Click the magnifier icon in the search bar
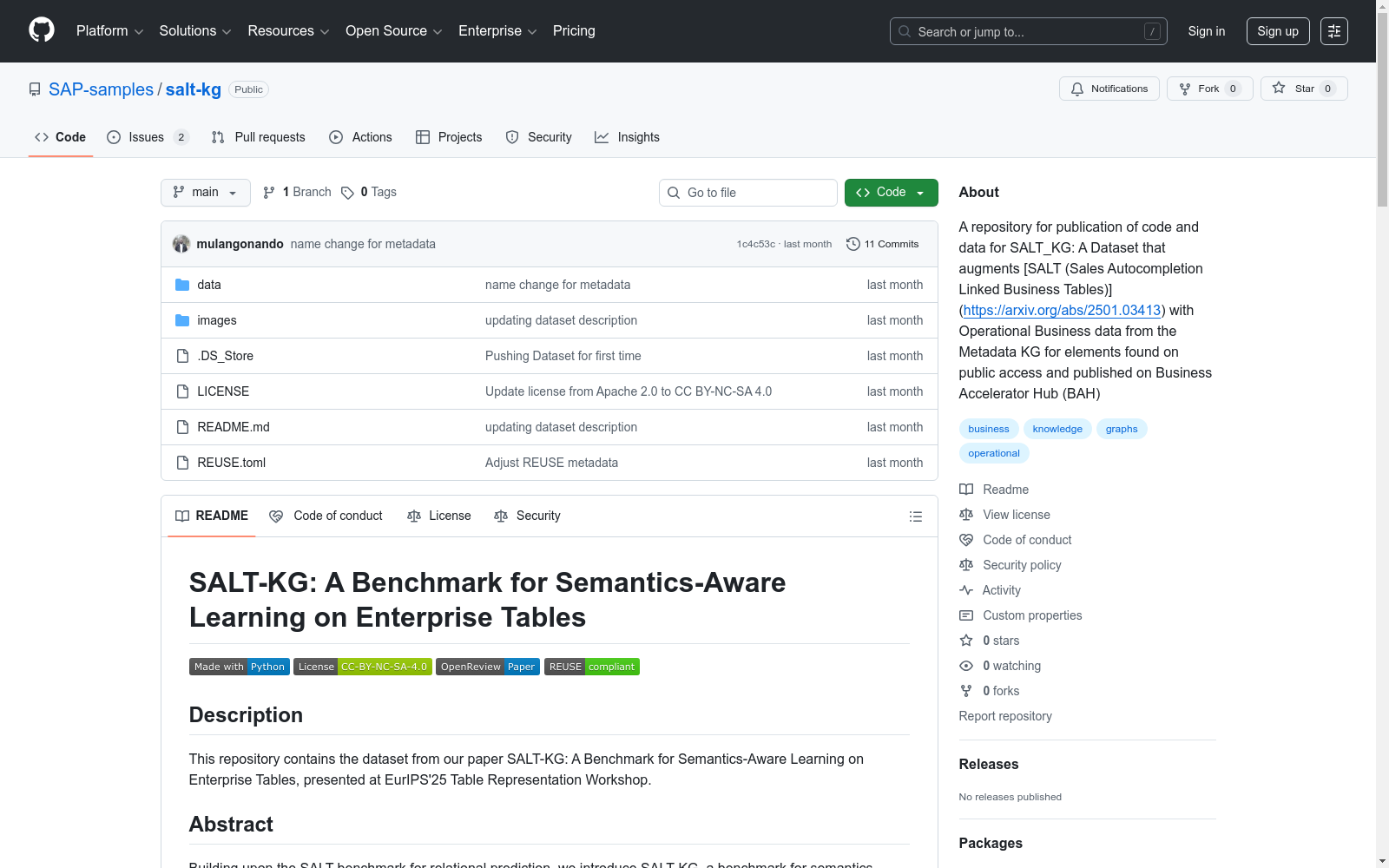 click(x=905, y=31)
